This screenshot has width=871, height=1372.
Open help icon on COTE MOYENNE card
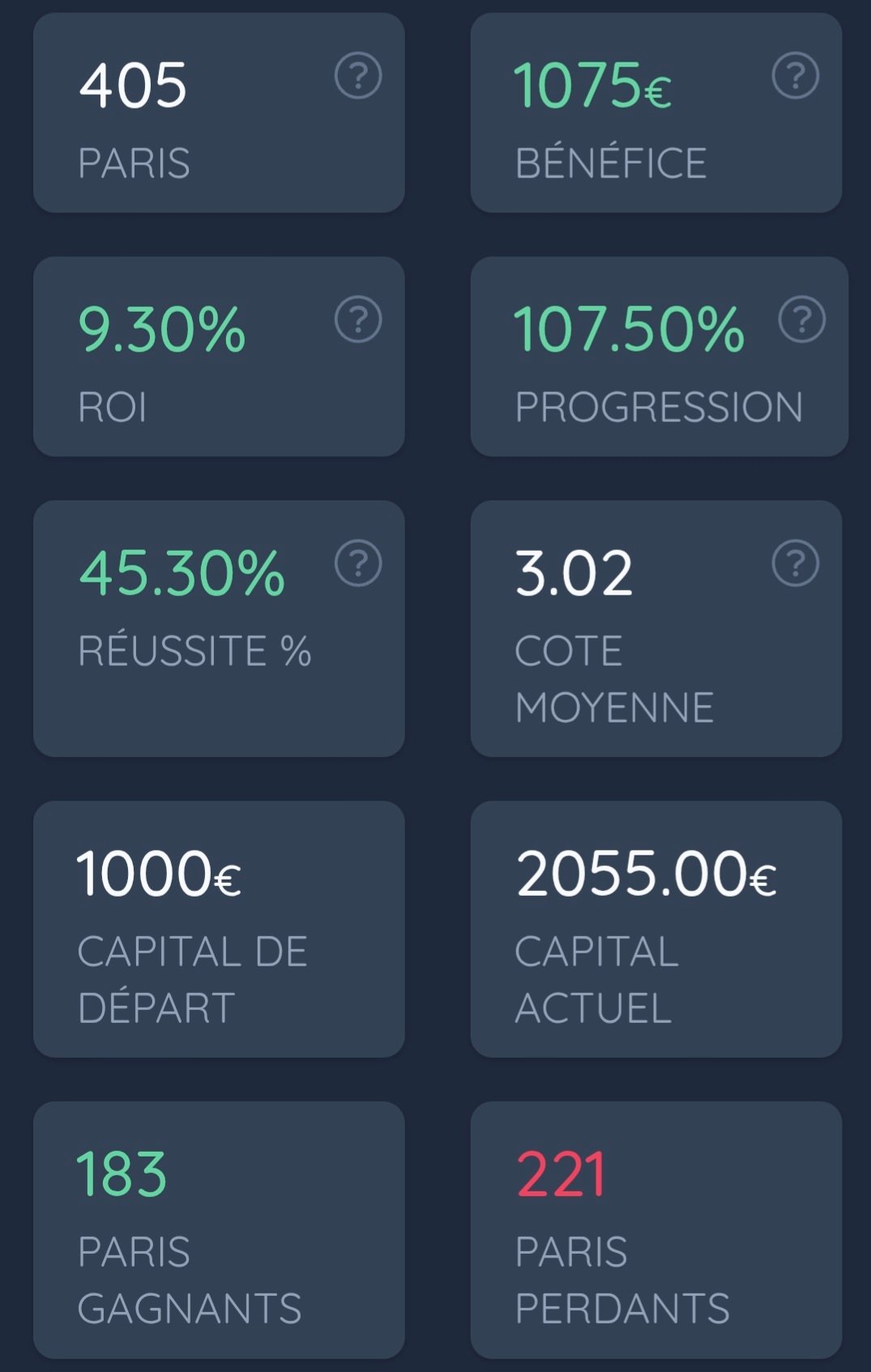pyautogui.click(x=796, y=563)
